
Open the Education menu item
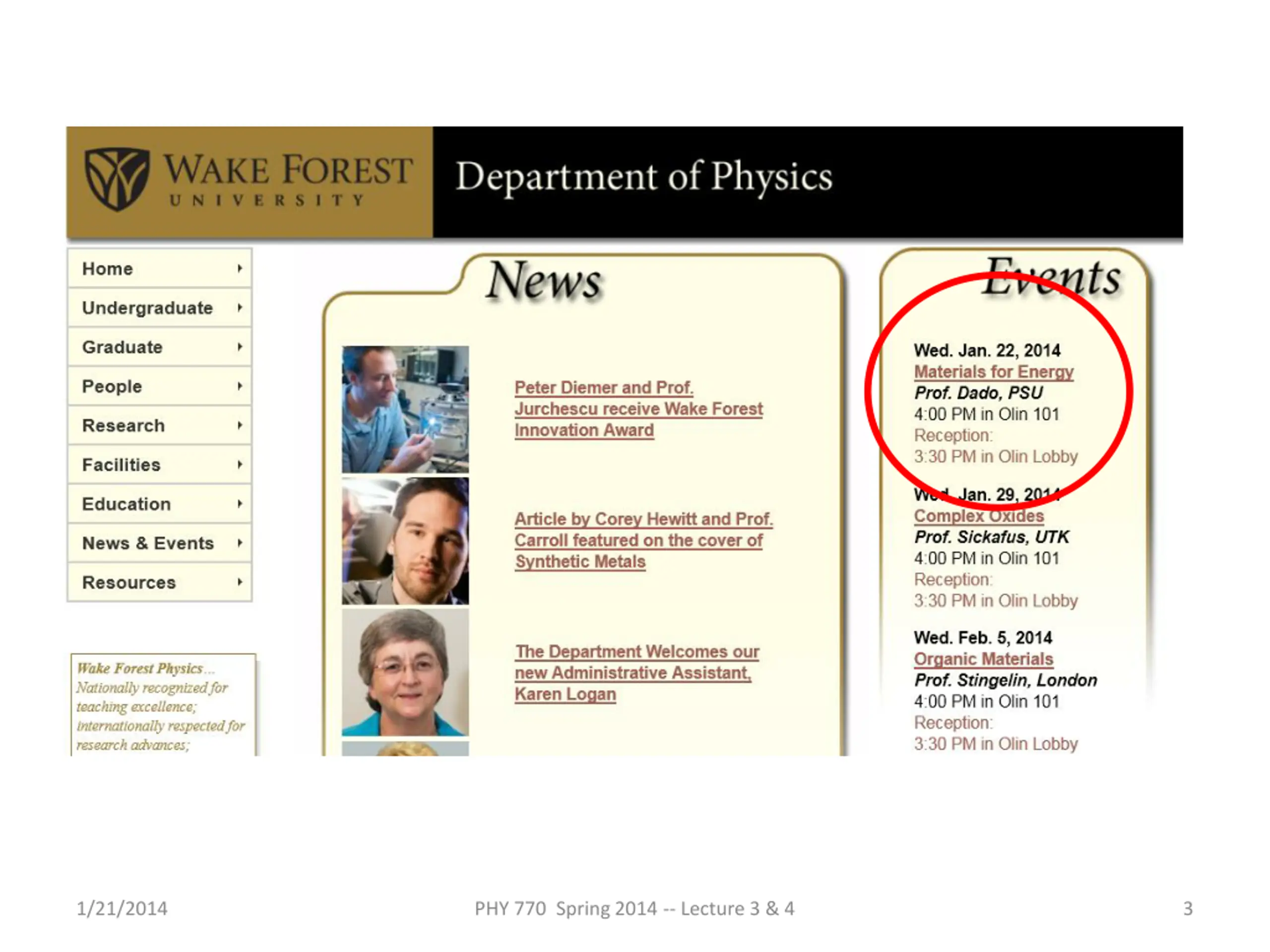127,504
